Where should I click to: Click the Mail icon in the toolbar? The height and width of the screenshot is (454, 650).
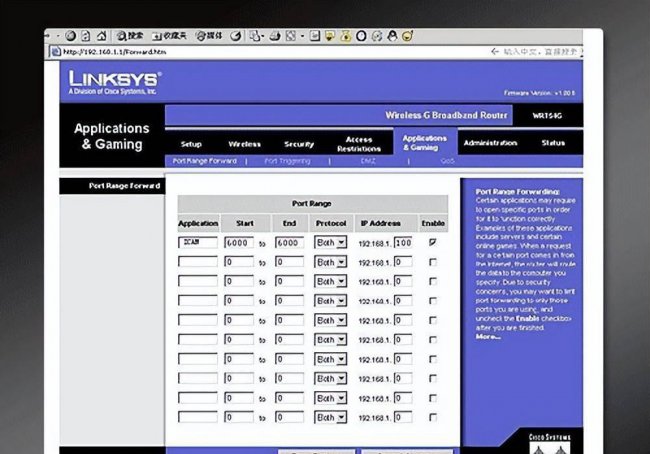255,36
